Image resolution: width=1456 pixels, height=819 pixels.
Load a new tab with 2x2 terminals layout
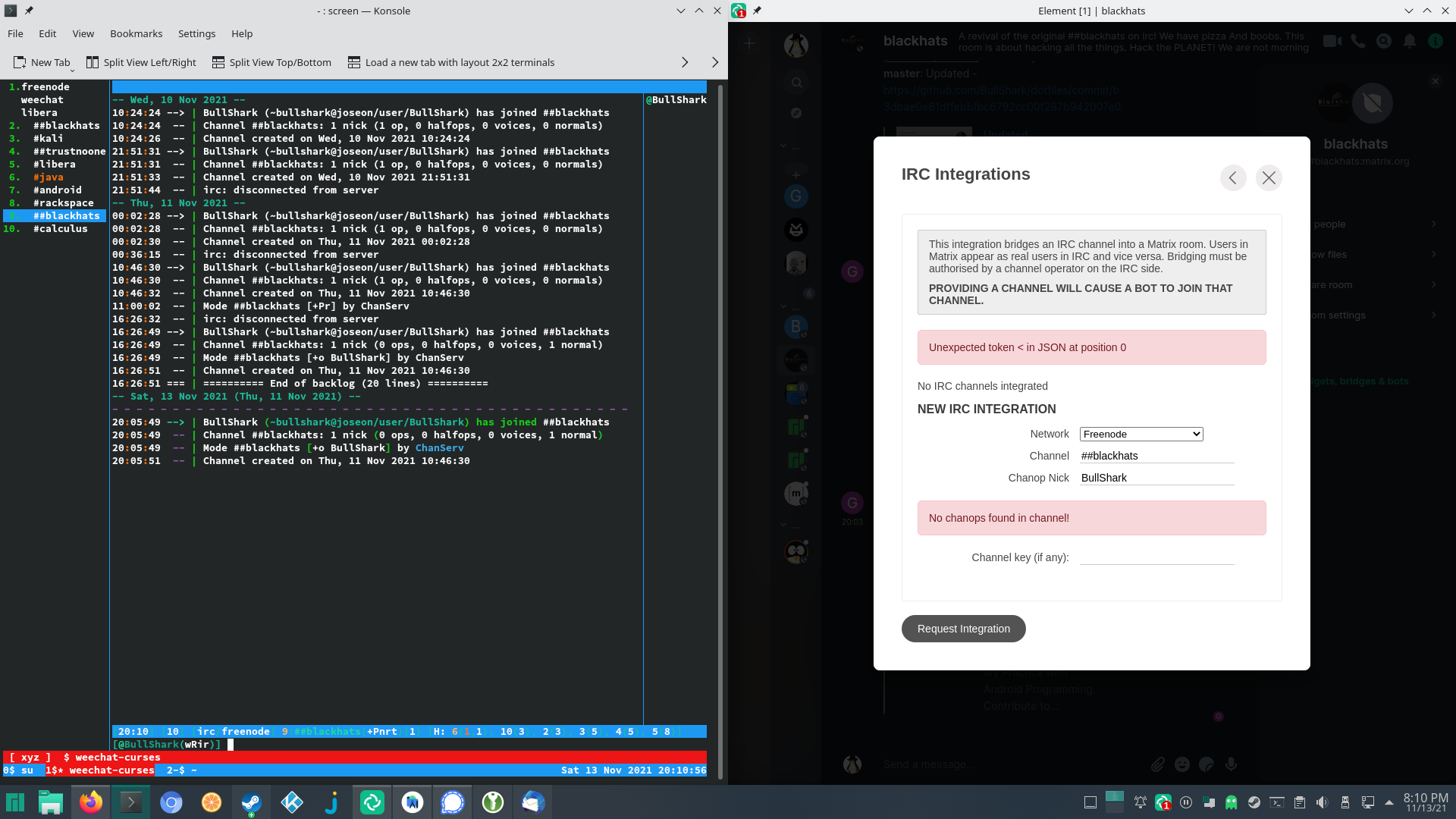click(451, 62)
